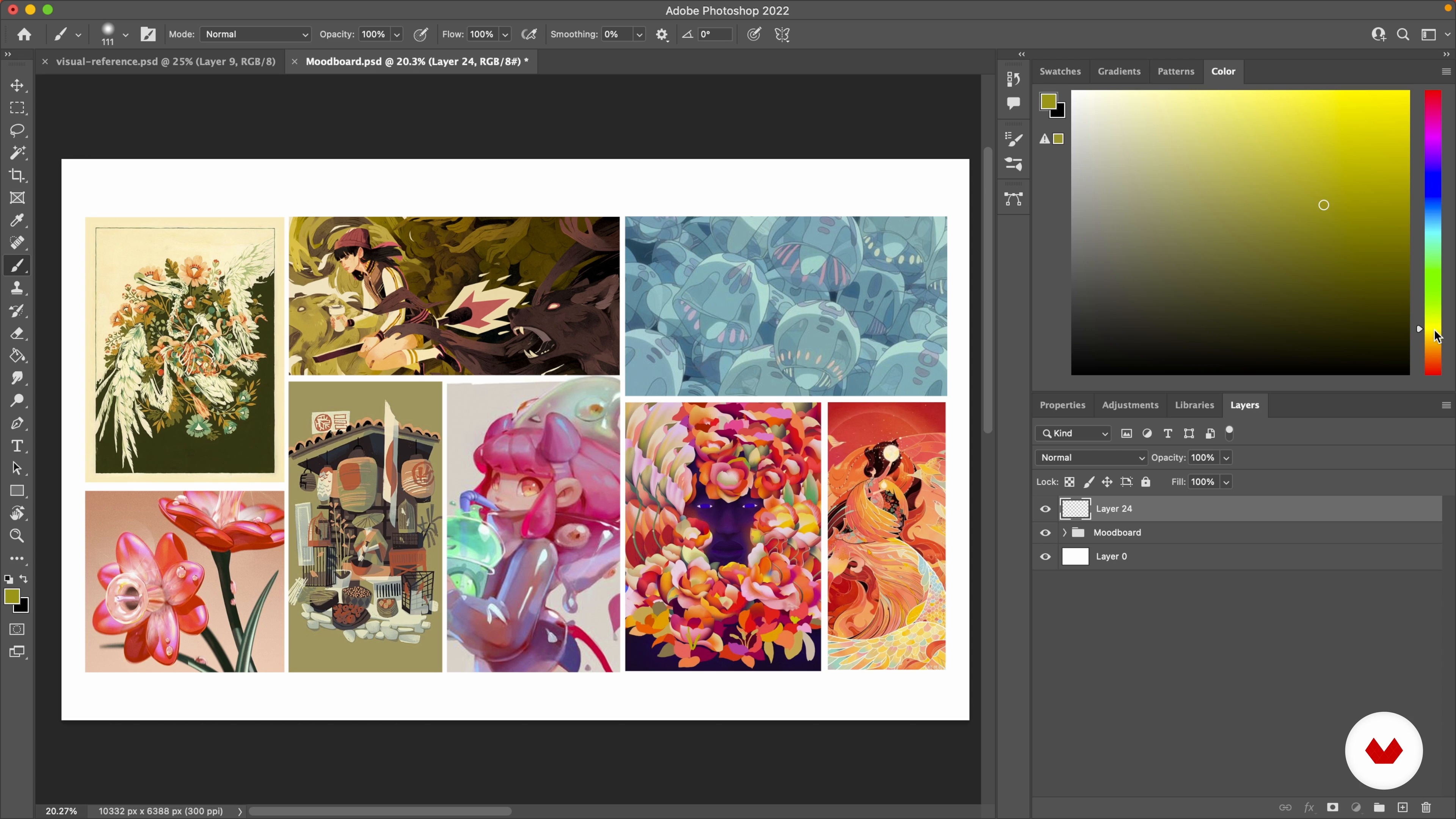Select the Rectangular Marquee tool
This screenshot has height=819, width=1456.
(x=17, y=108)
